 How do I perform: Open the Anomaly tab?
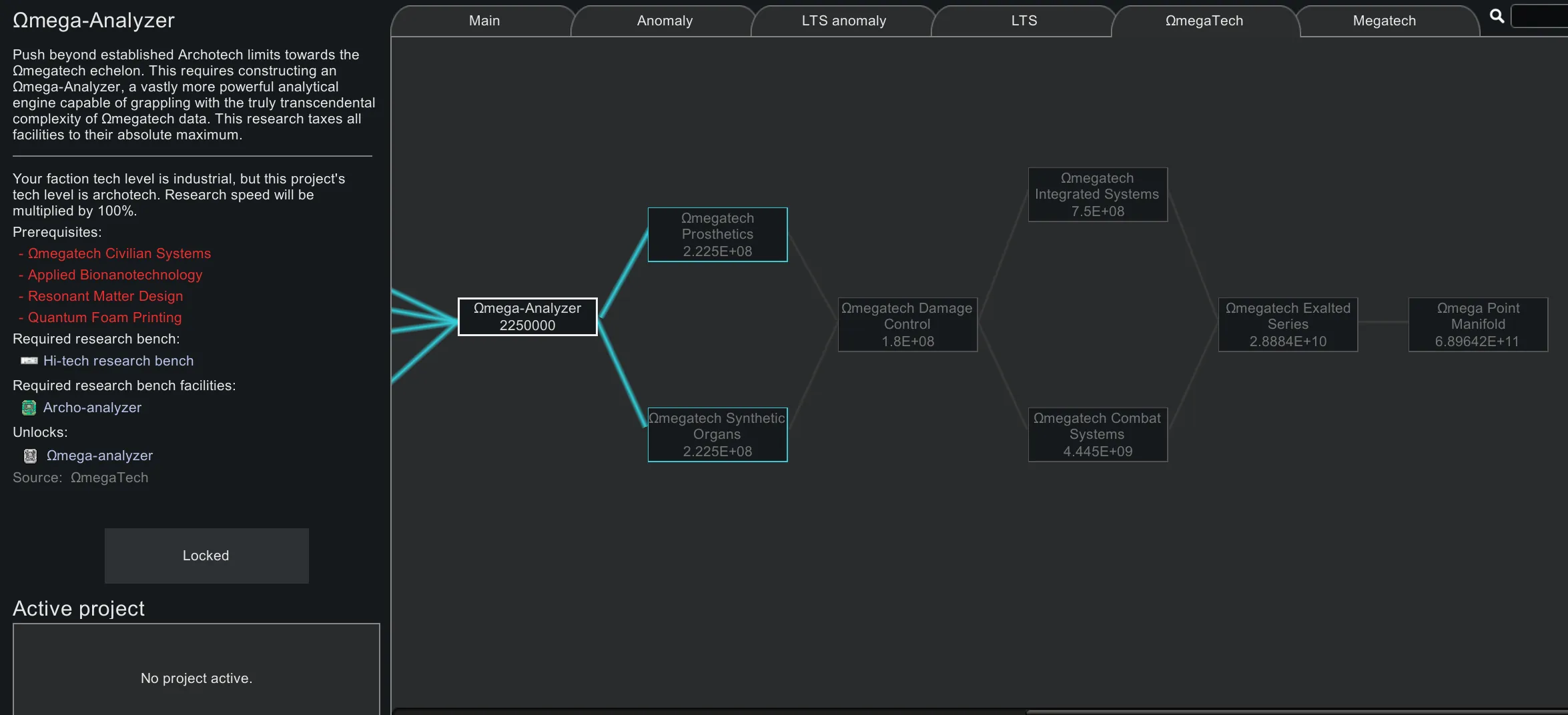(664, 21)
